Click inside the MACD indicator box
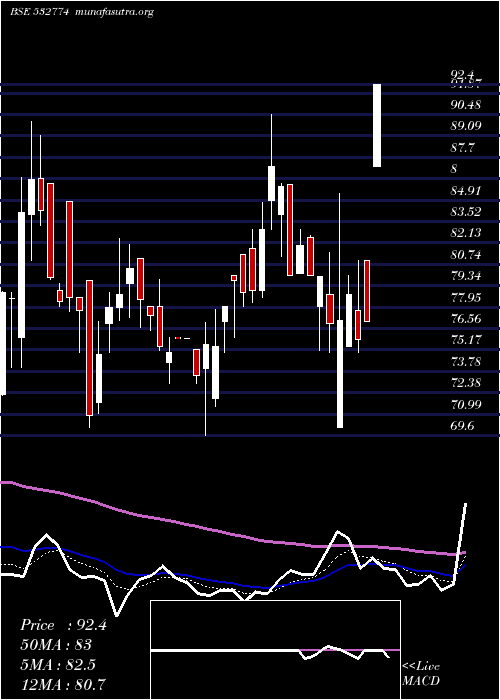Image resolution: width=500 pixels, height=700 pixels. tap(275, 650)
